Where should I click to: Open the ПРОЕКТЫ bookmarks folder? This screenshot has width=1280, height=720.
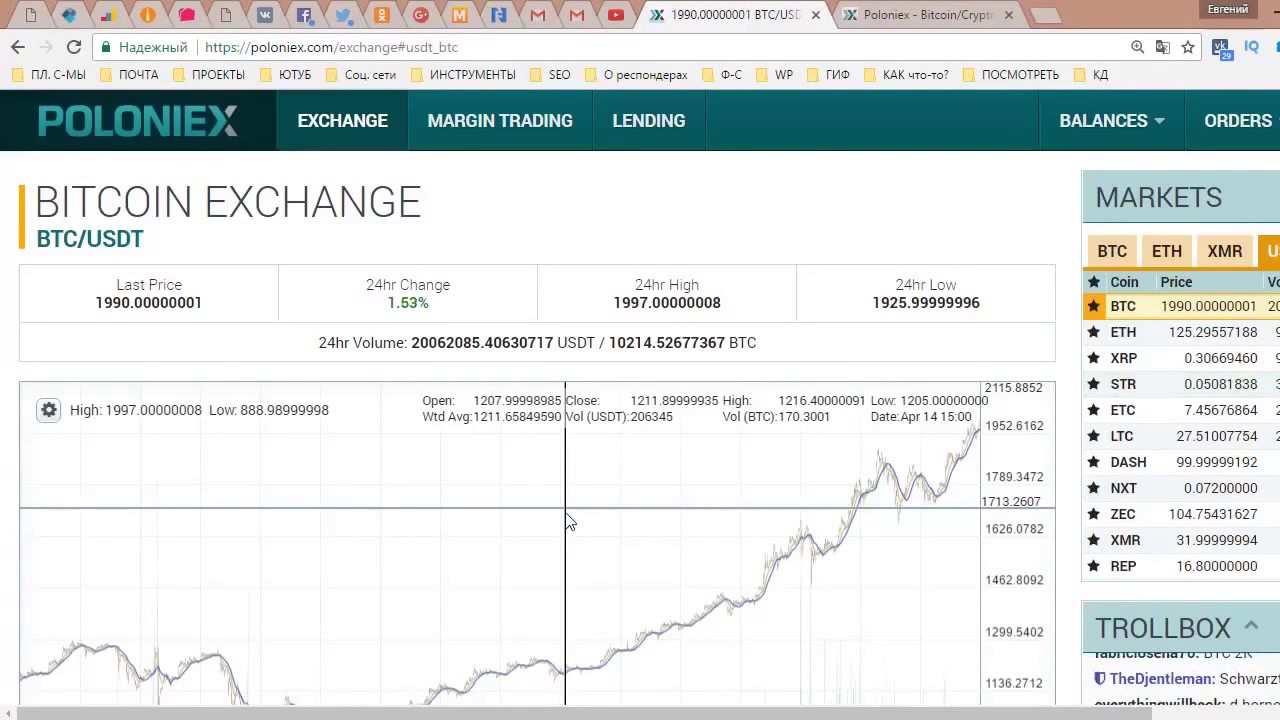click(x=209, y=75)
